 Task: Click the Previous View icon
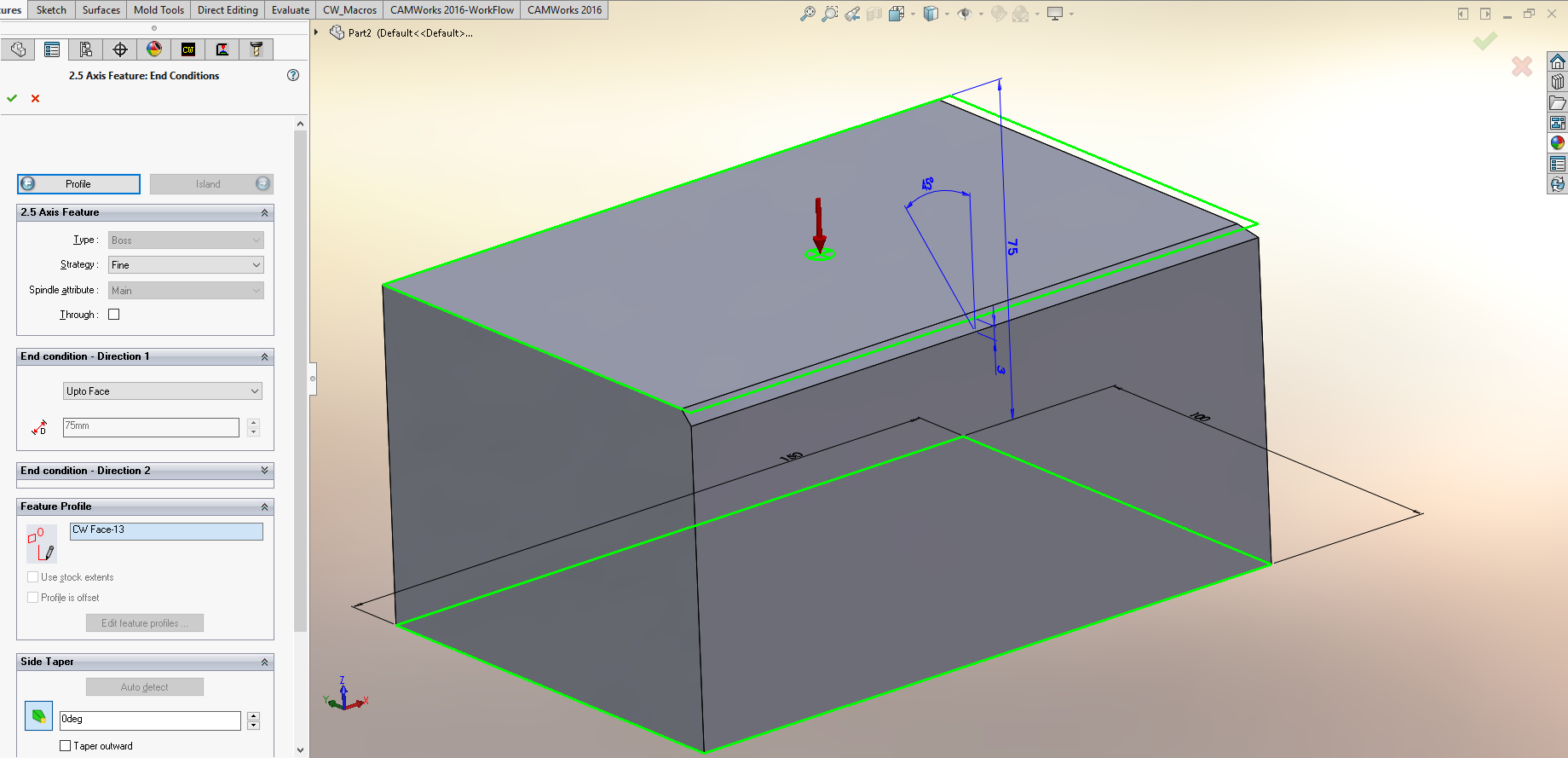(852, 14)
